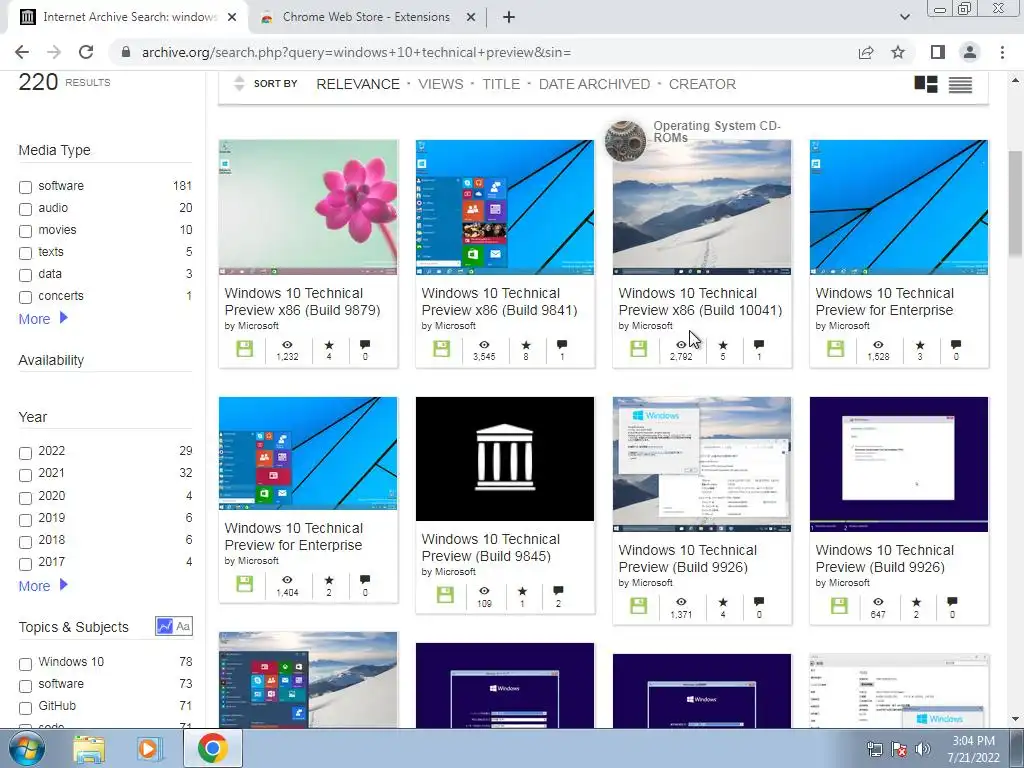Expand More under Year filters
This screenshot has width=1024, height=768.
[43, 586]
